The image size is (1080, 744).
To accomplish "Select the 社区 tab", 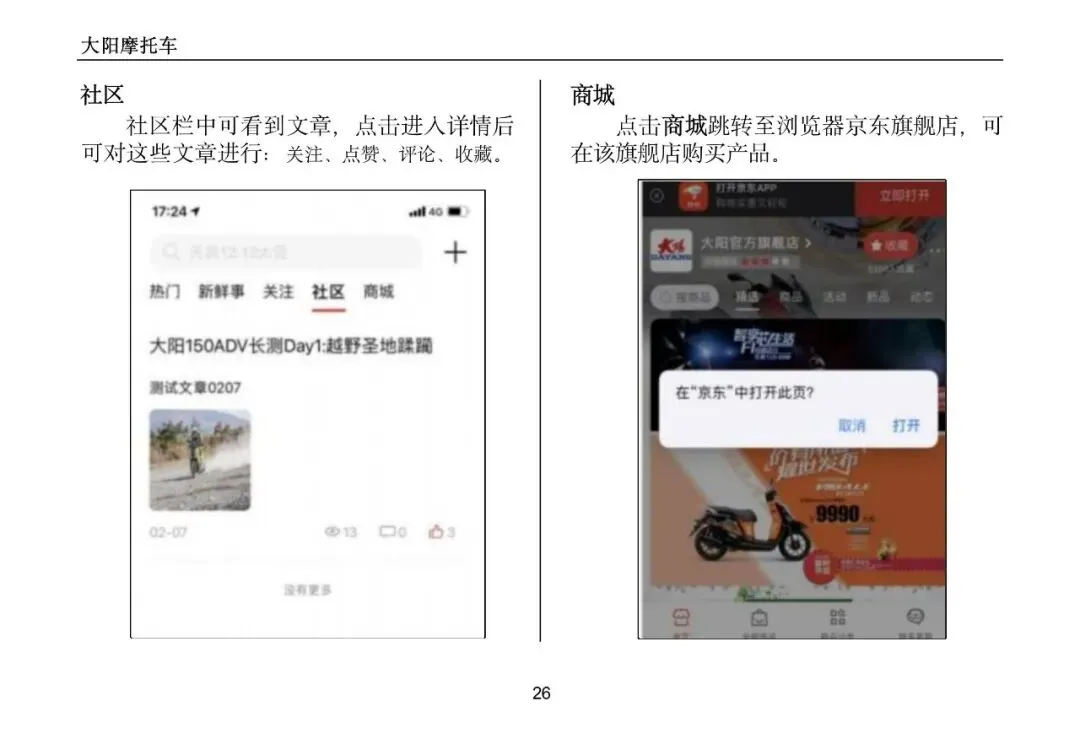I will pos(328,291).
